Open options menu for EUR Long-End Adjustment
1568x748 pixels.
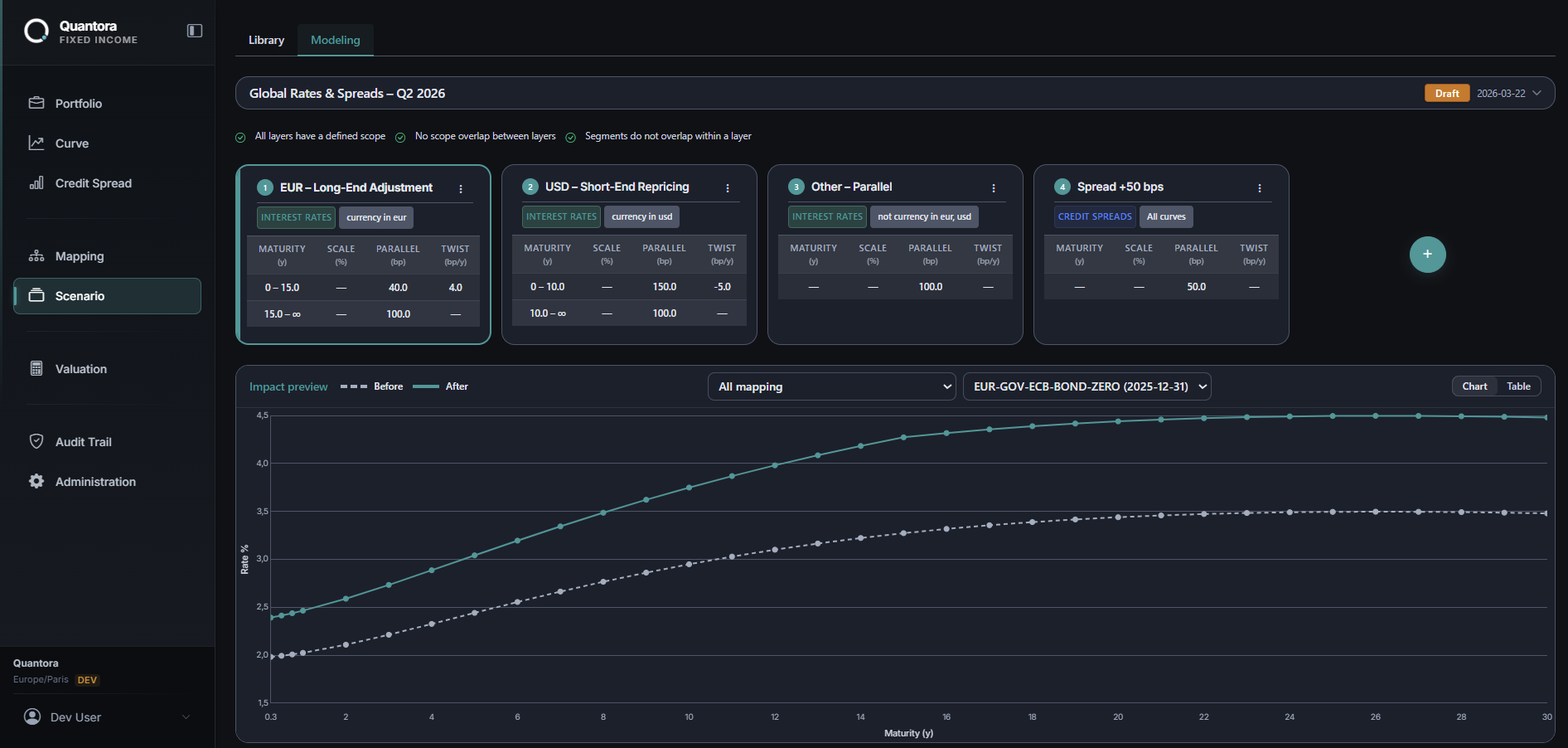pyautogui.click(x=461, y=189)
